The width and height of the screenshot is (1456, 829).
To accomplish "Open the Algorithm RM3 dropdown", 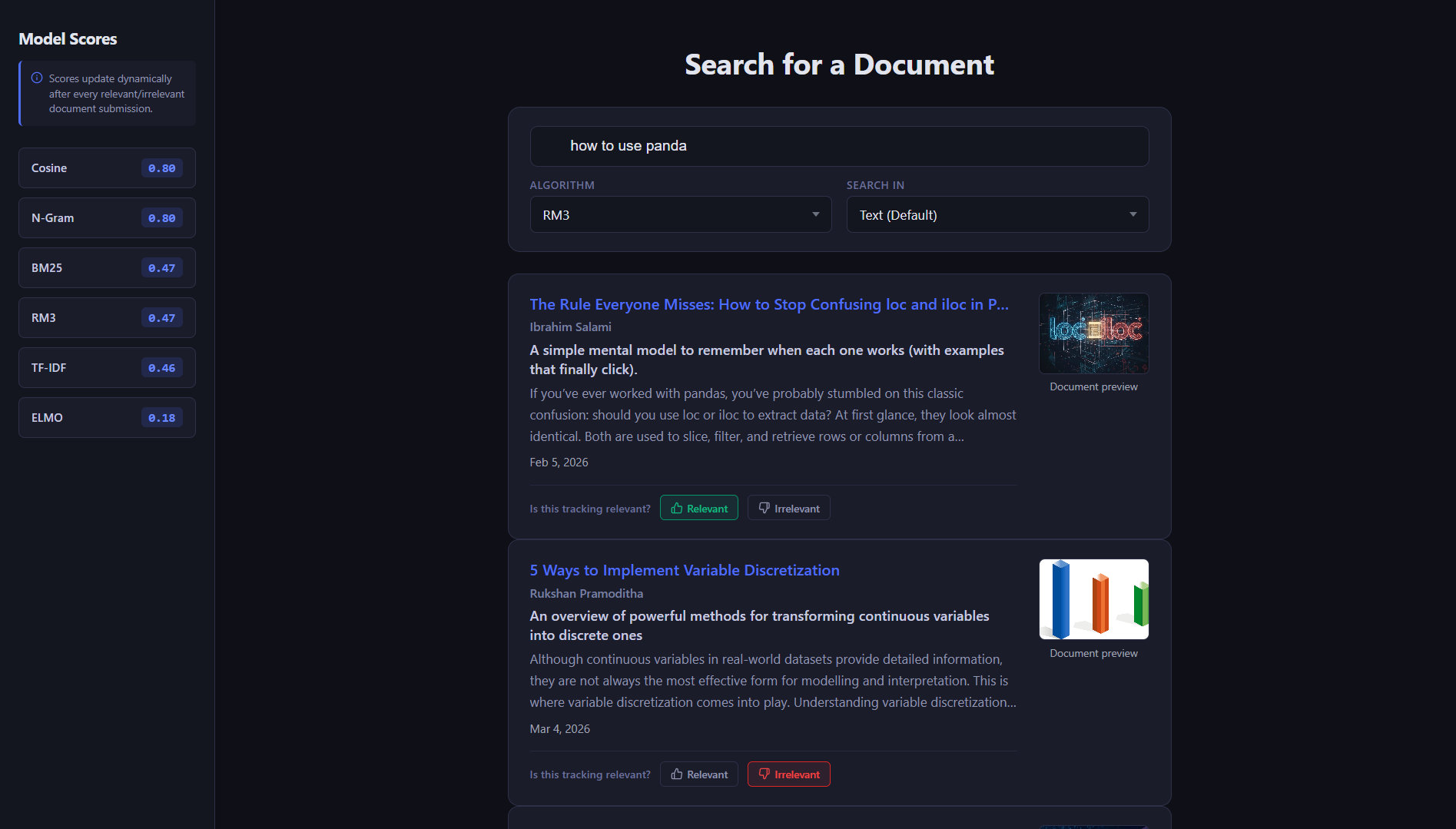I will click(x=681, y=214).
